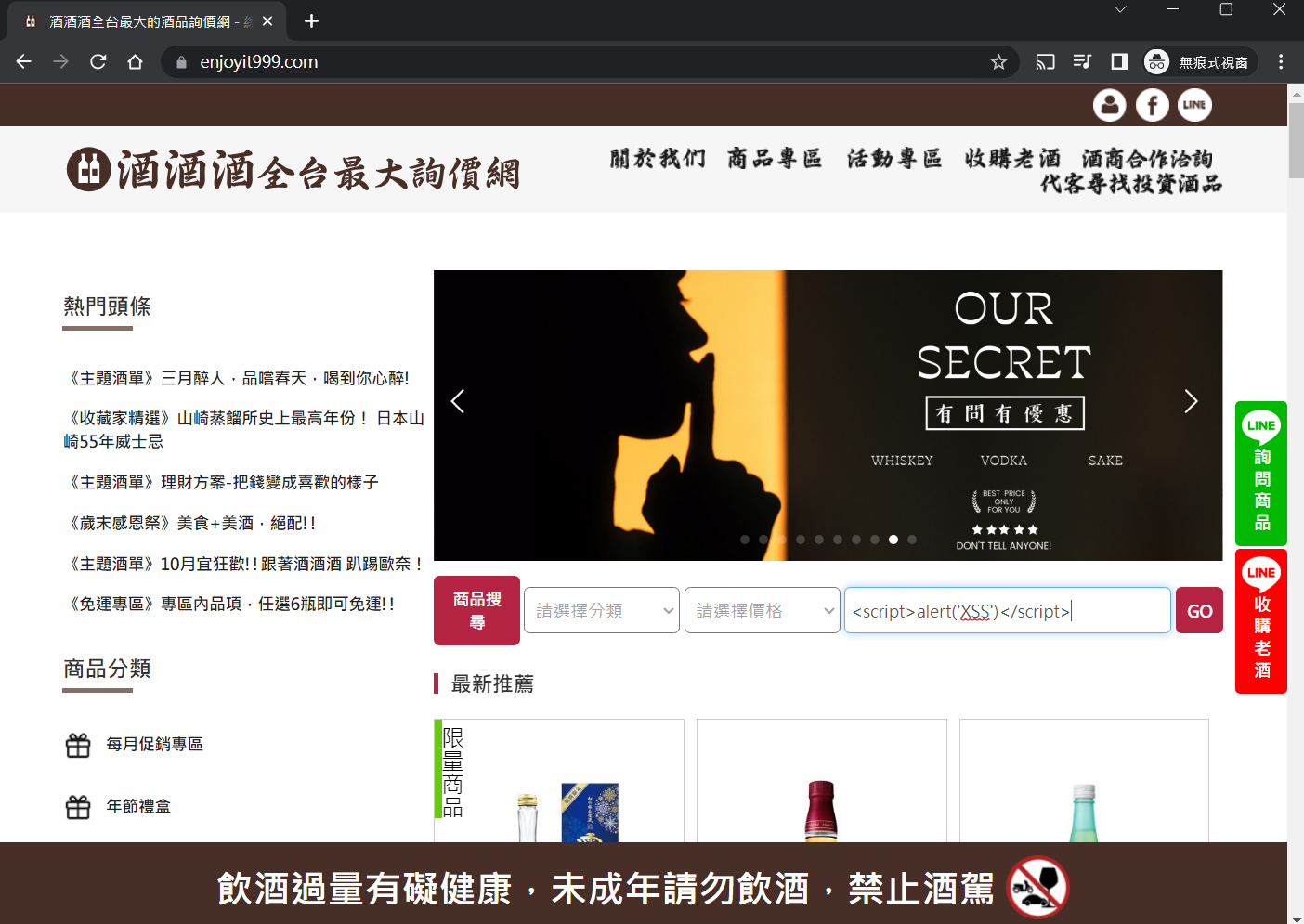The height and width of the screenshot is (924, 1304).
Task: Open 酒商合作洽詢 menu item
Action: 1147,159
